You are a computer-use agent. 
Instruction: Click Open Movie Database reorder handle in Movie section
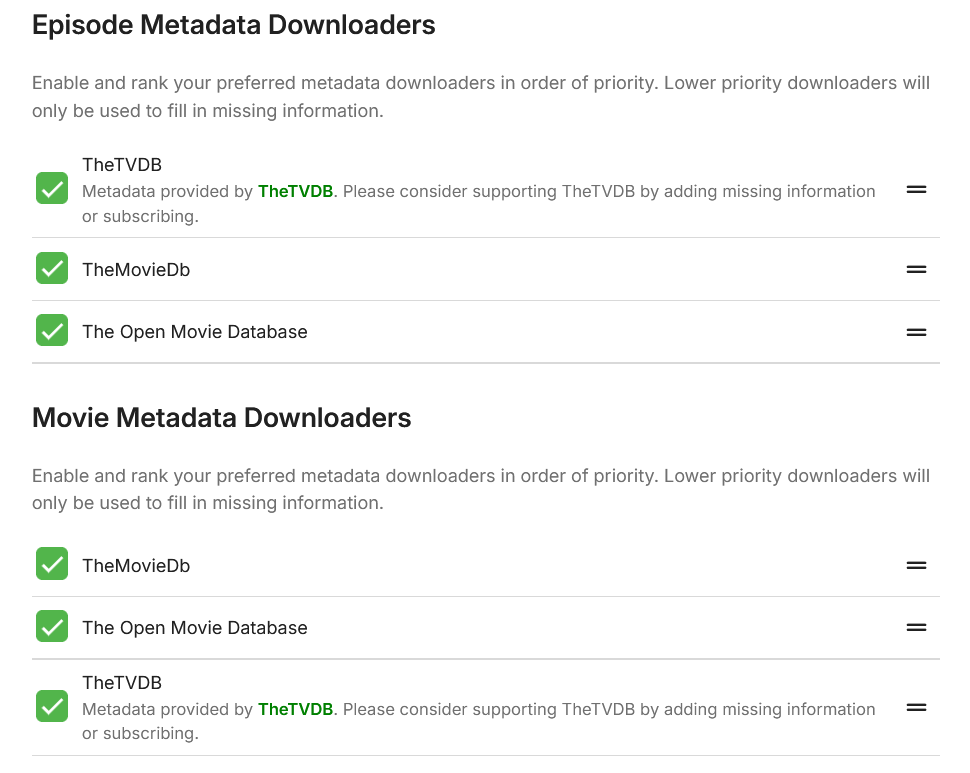[916, 628]
